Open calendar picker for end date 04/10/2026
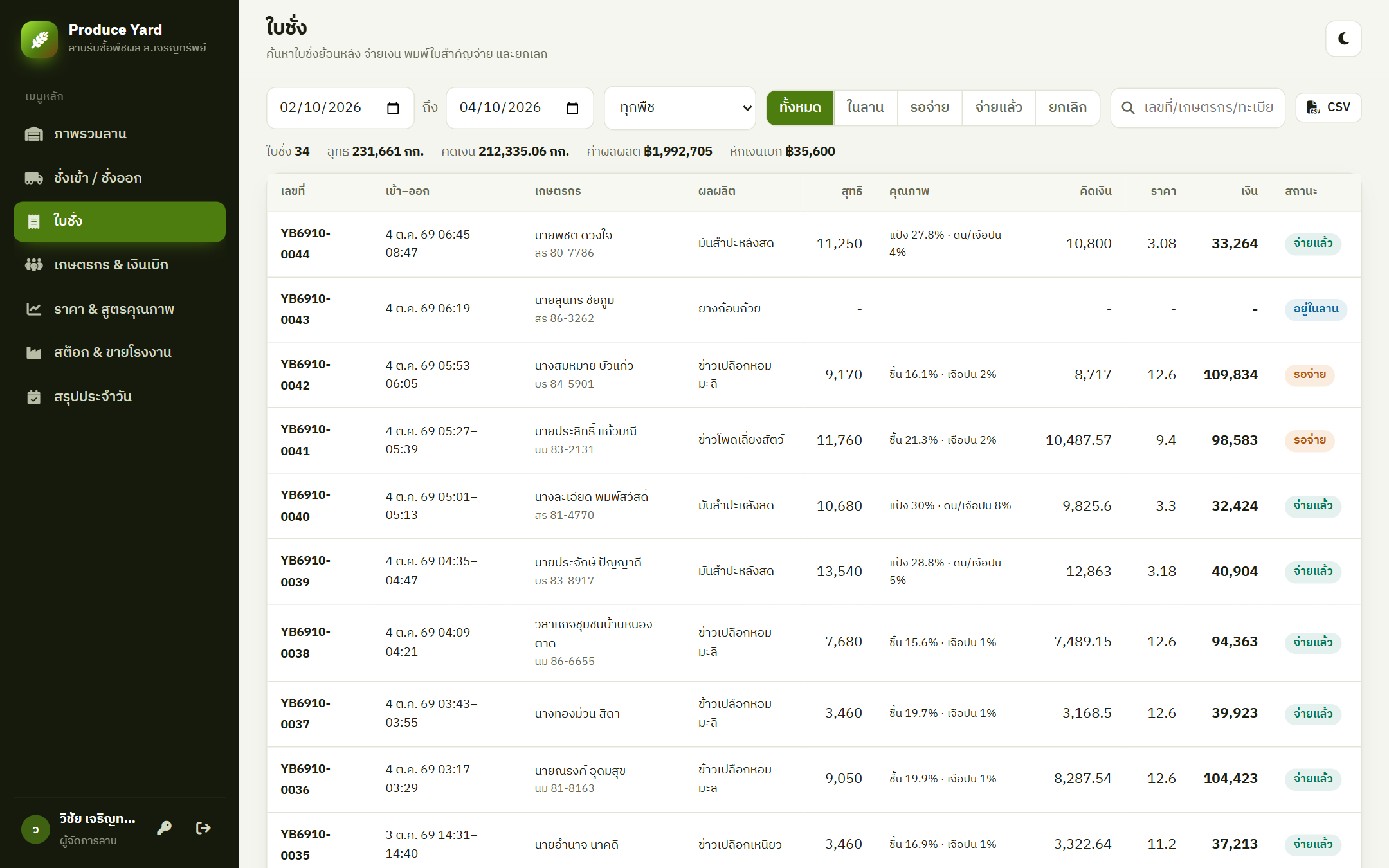Screen dimensions: 1389x868 click(572, 108)
